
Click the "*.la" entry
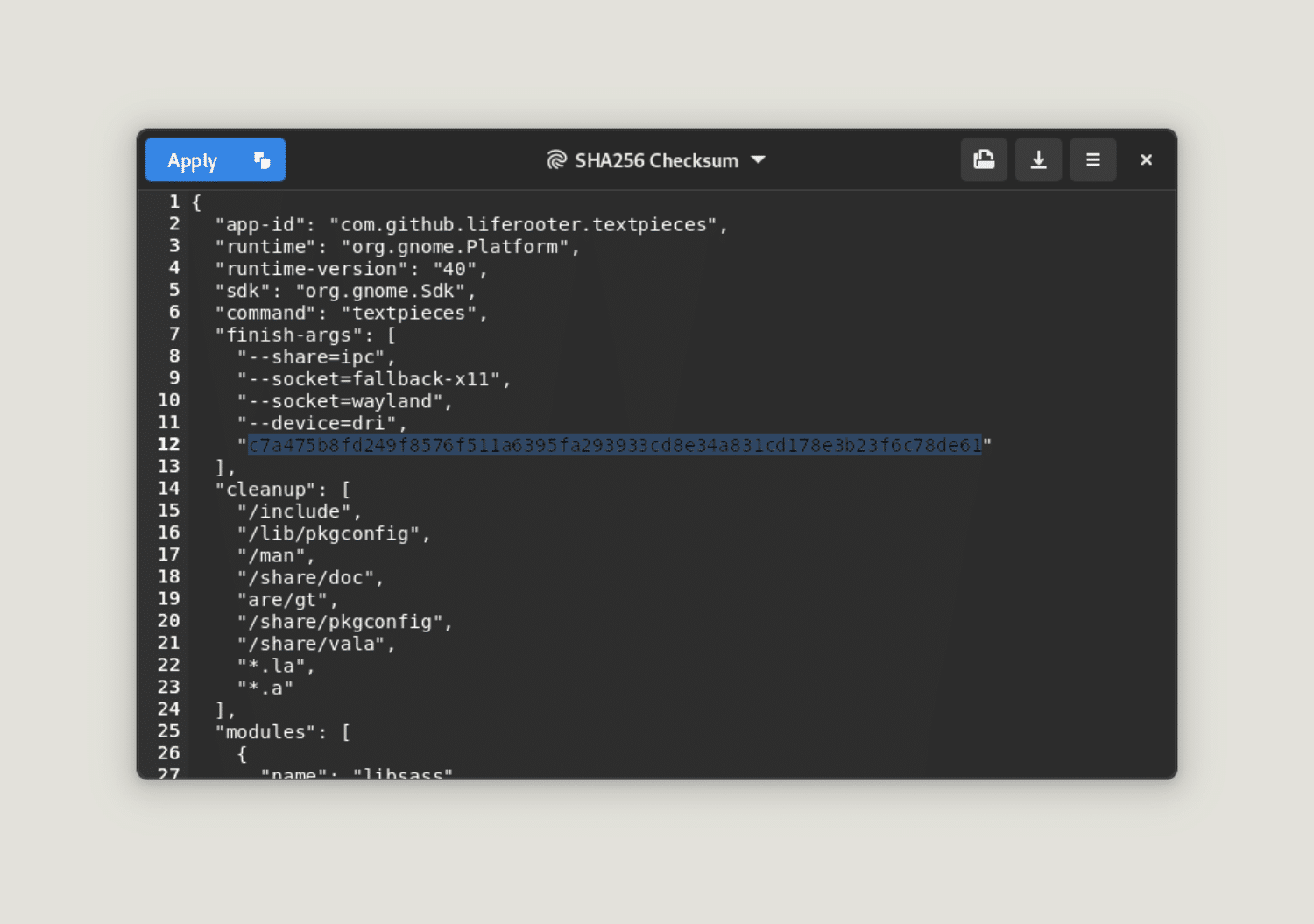tap(276, 666)
